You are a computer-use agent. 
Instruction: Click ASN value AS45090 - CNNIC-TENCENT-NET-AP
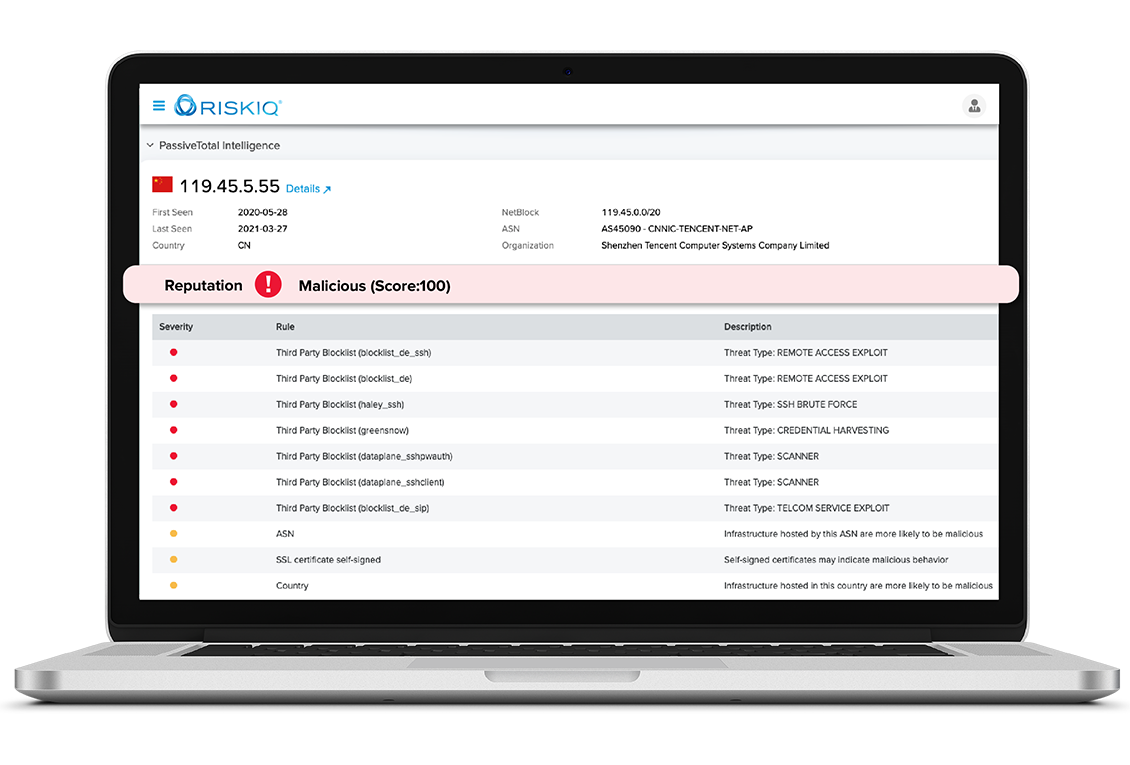(x=677, y=229)
